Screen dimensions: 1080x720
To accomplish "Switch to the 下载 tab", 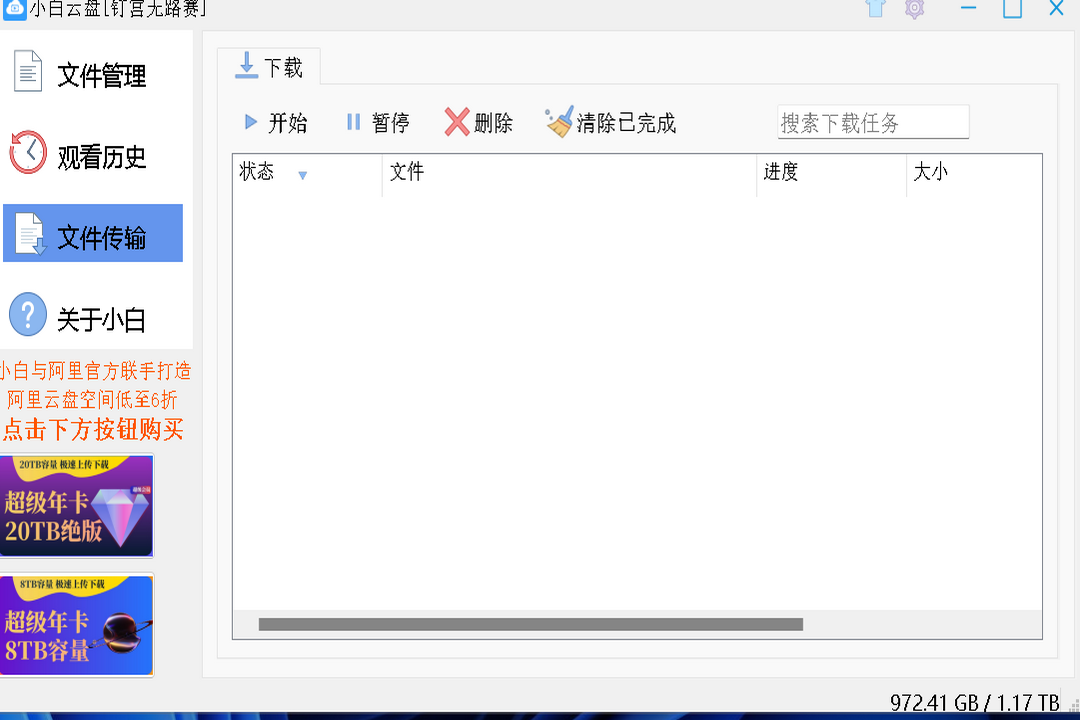I will [x=271, y=67].
